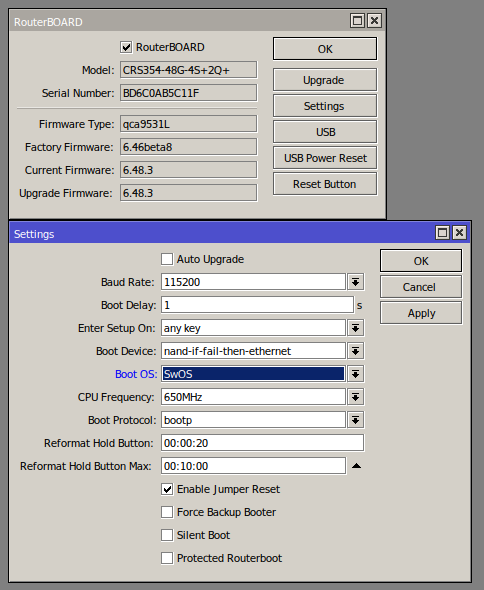Expand the Boot OS dropdown arrow
484x590 pixels.
(x=355, y=374)
